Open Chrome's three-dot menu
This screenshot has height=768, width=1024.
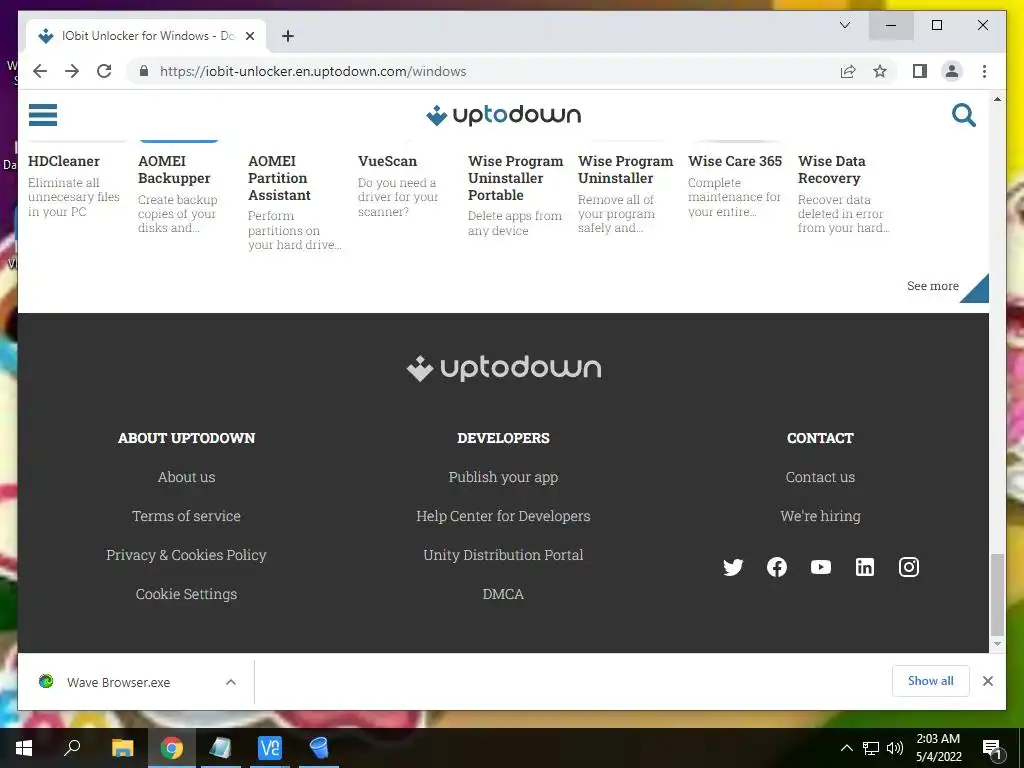pyautogui.click(x=984, y=71)
